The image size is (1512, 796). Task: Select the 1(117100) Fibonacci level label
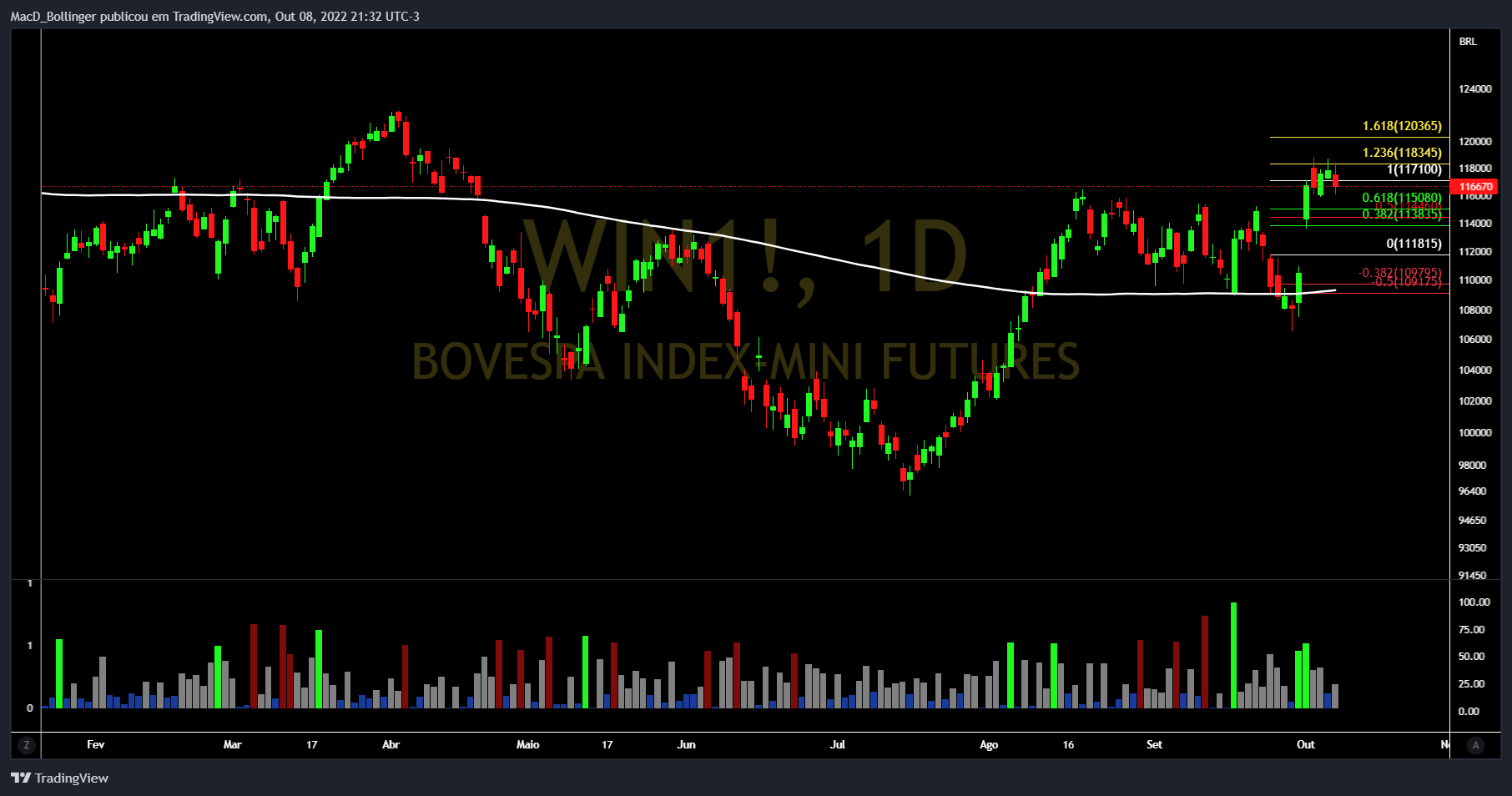(x=1414, y=169)
